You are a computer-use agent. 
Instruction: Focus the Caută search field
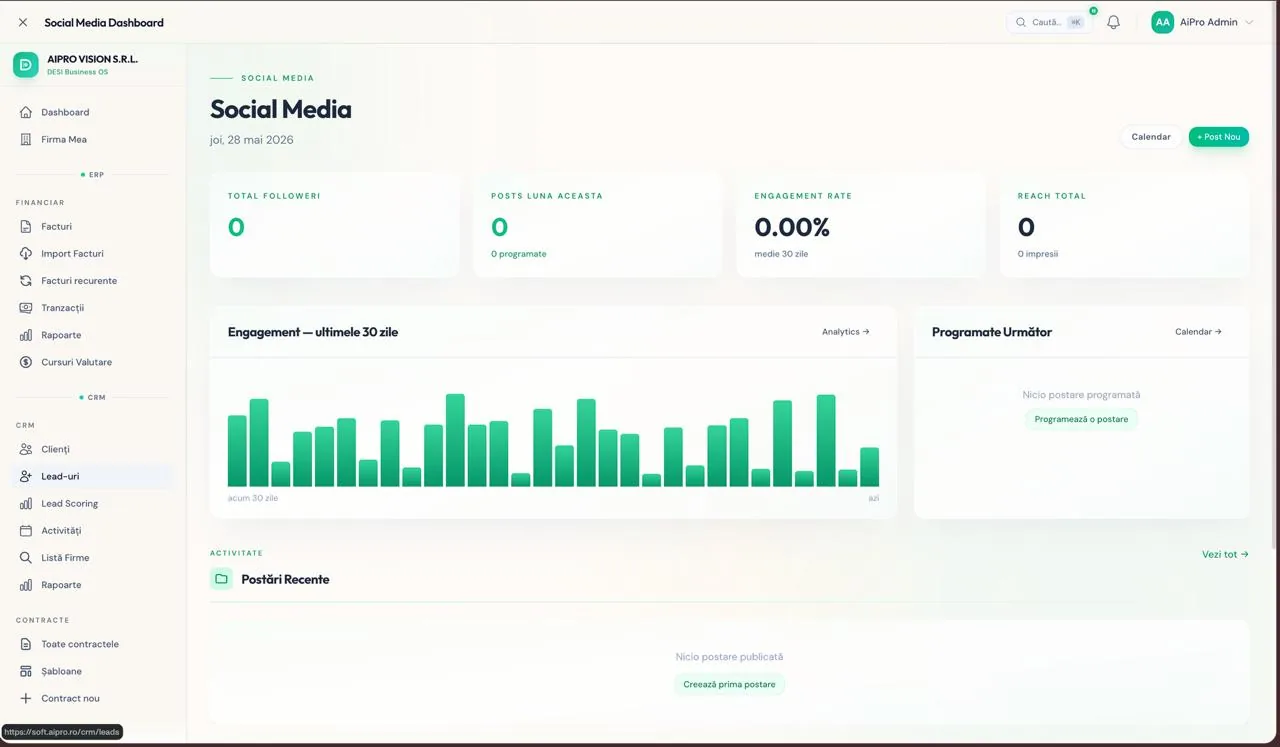coord(1049,22)
